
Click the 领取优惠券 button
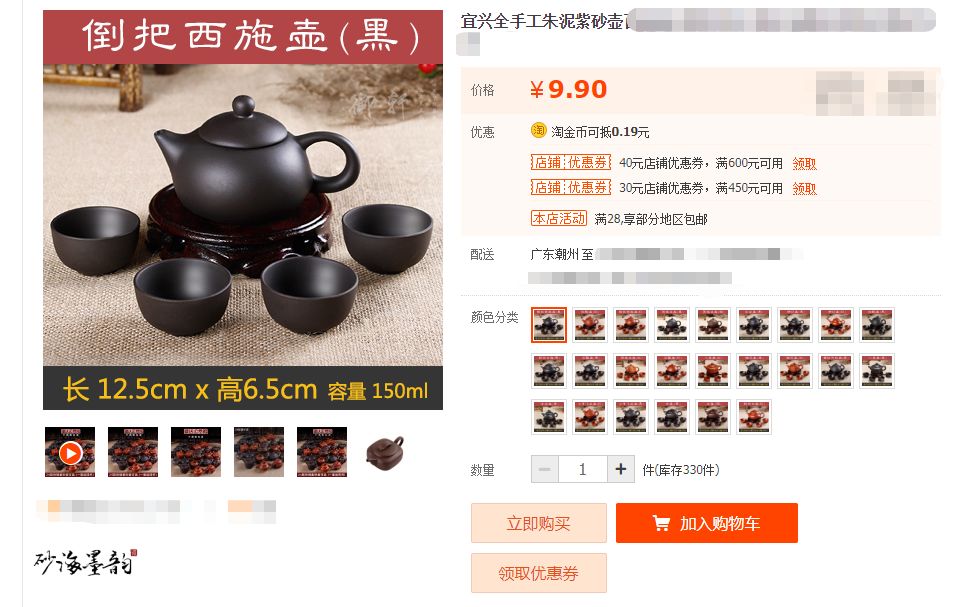point(538,573)
